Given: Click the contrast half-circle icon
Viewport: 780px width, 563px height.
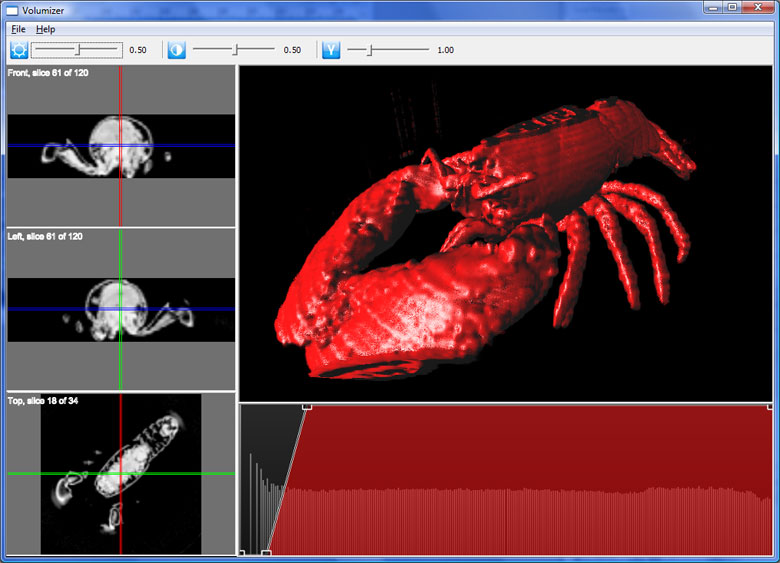Looking at the screenshot, I should pos(177,50).
